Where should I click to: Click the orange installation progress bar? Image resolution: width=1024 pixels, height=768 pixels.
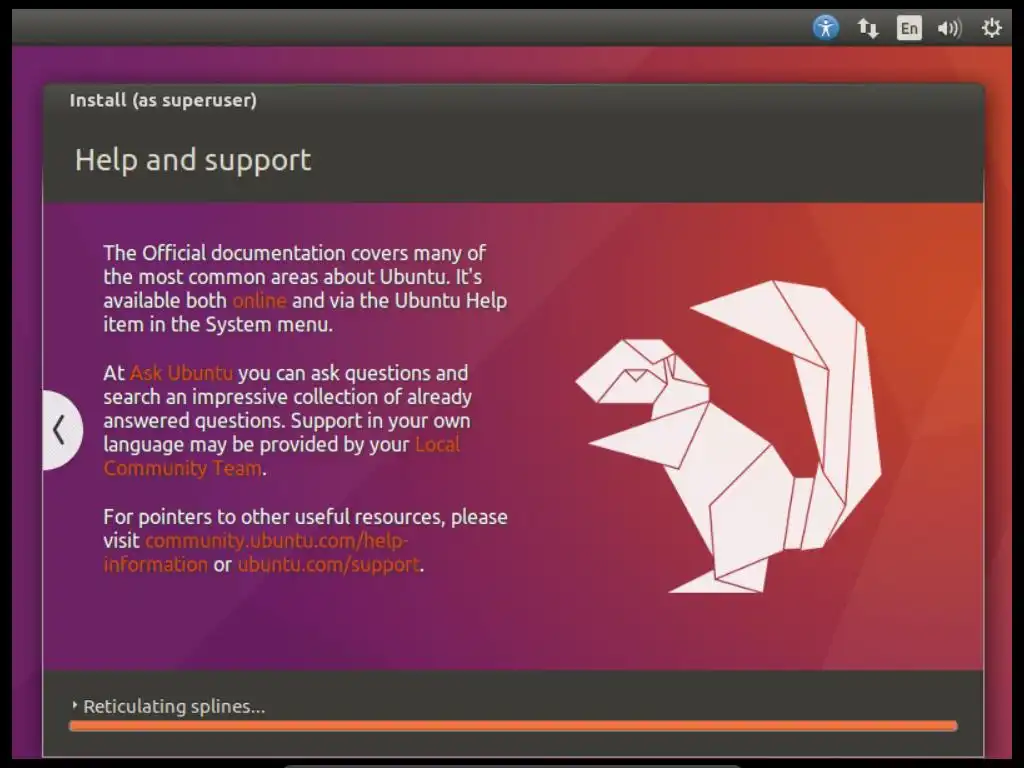pos(513,726)
